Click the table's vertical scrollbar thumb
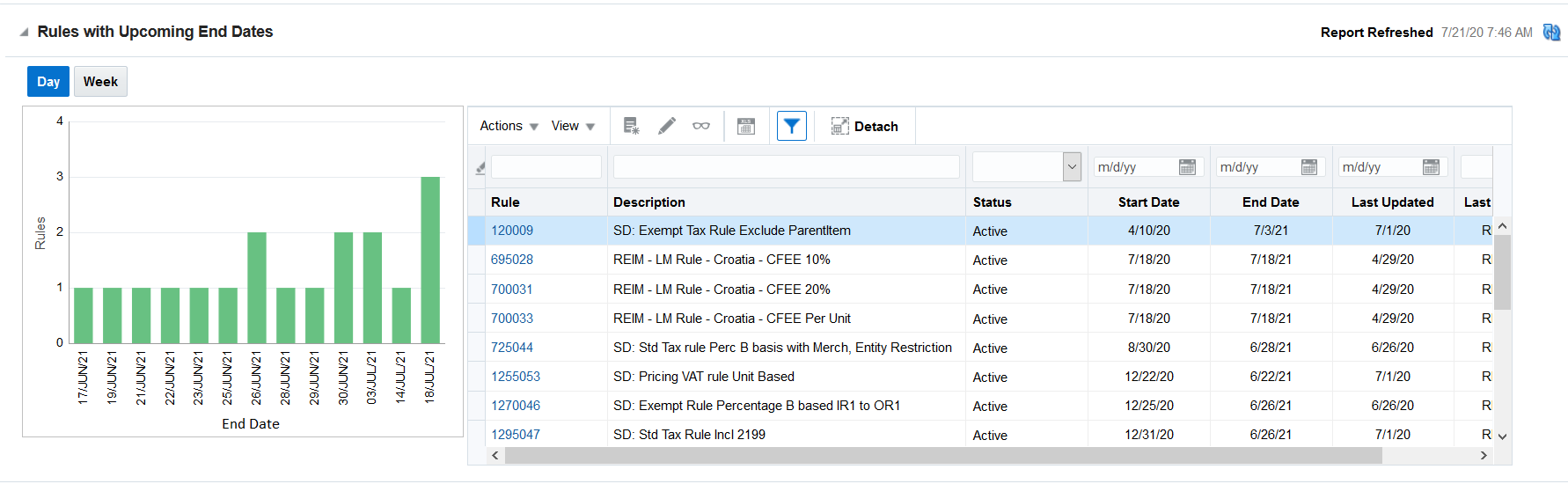The height and width of the screenshot is (484, 1568). pyautogui.click(x=1502, y=272)
